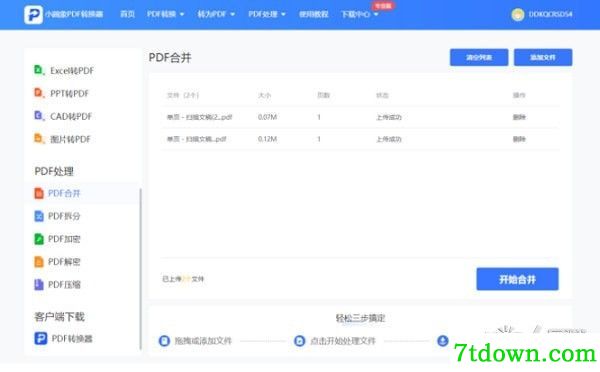Select PDF压缩 in the sidebar
The image size is (600, 372).
click(x=57, y=285)
